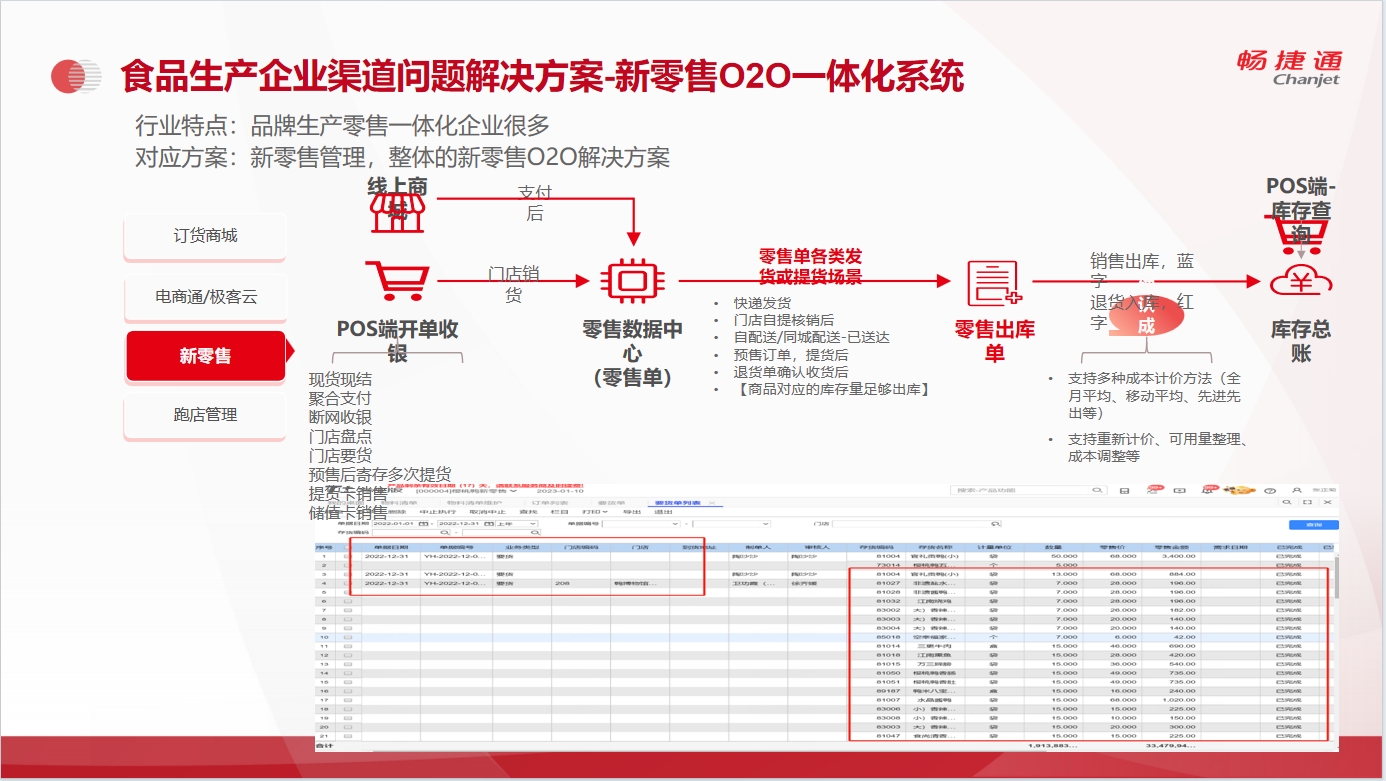Click the 取消中止 toolbar button
The height and width of the screenshot is (781, 1386).
tap(487, 512)
